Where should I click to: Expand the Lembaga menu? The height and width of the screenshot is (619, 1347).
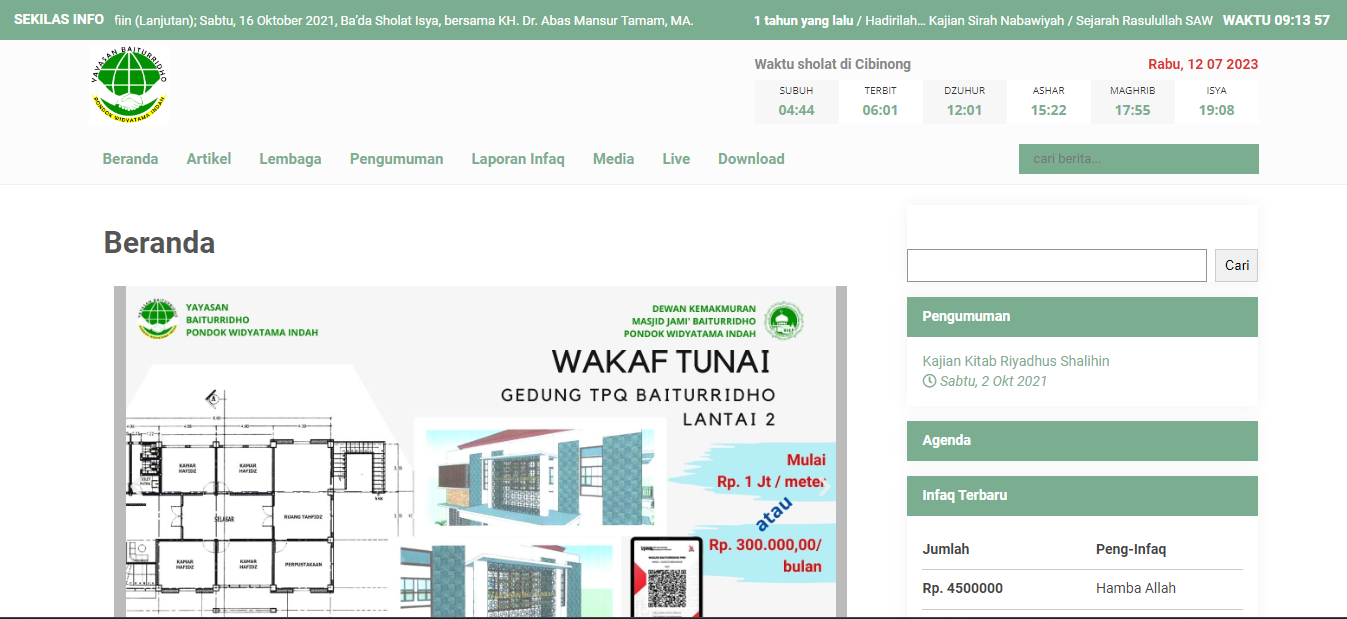pos(290,159)
